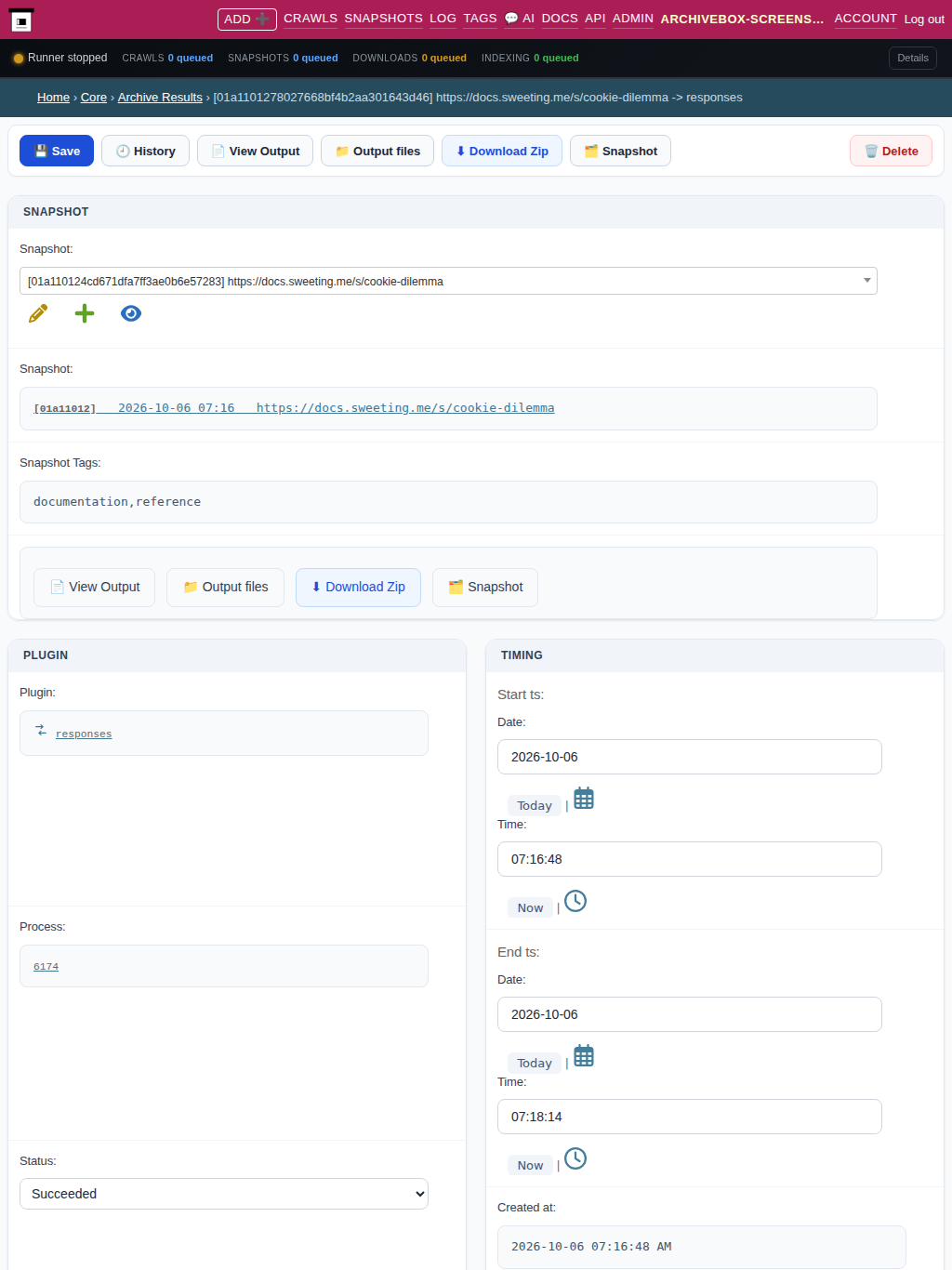This screenshot has height=1270, width=952.
Task: Click the Log out link
Action: [x=924, y=20]
